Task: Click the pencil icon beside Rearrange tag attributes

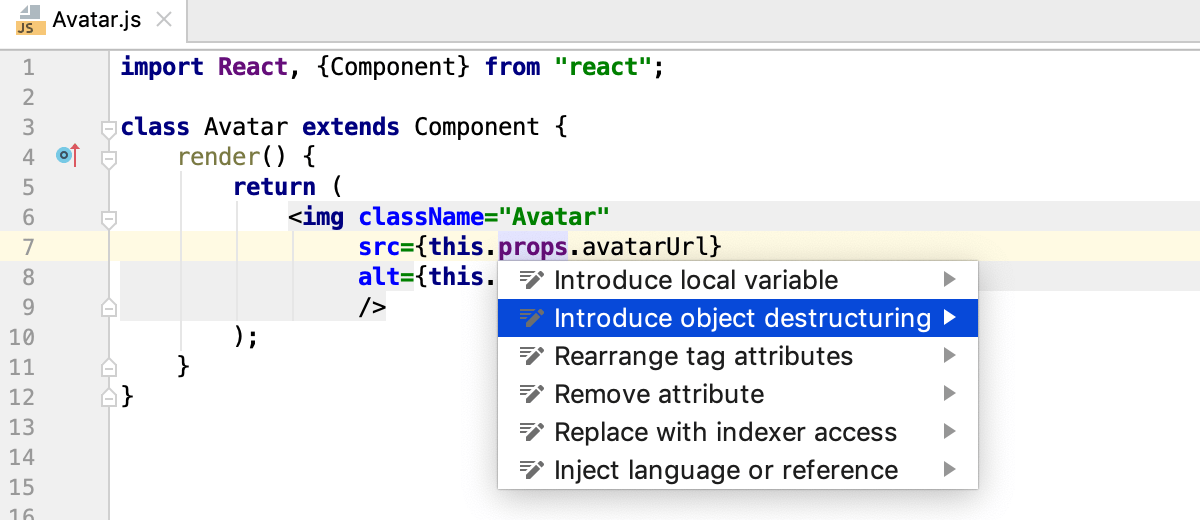Action: [532, 357]
